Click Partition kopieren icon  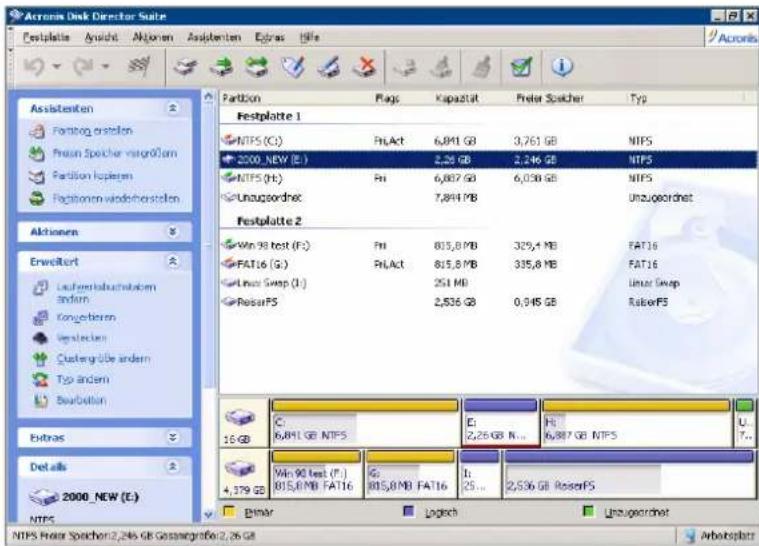pyautogui.click(x=37, y=176)
